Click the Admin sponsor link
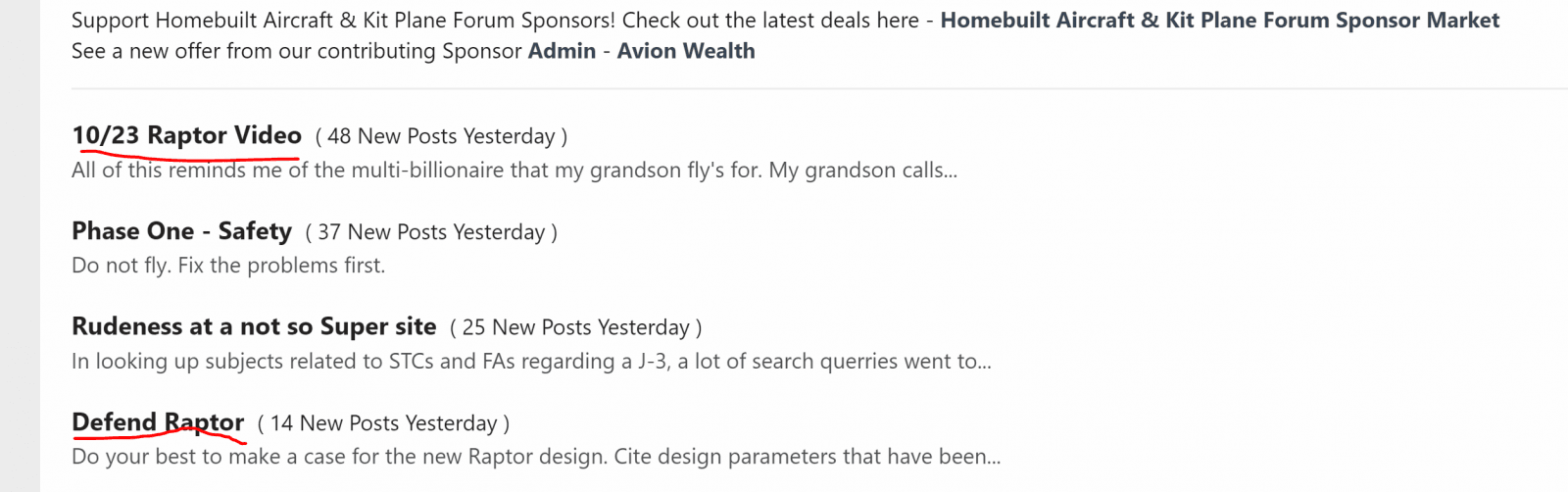1568x492 pixels. coord(562,51)
